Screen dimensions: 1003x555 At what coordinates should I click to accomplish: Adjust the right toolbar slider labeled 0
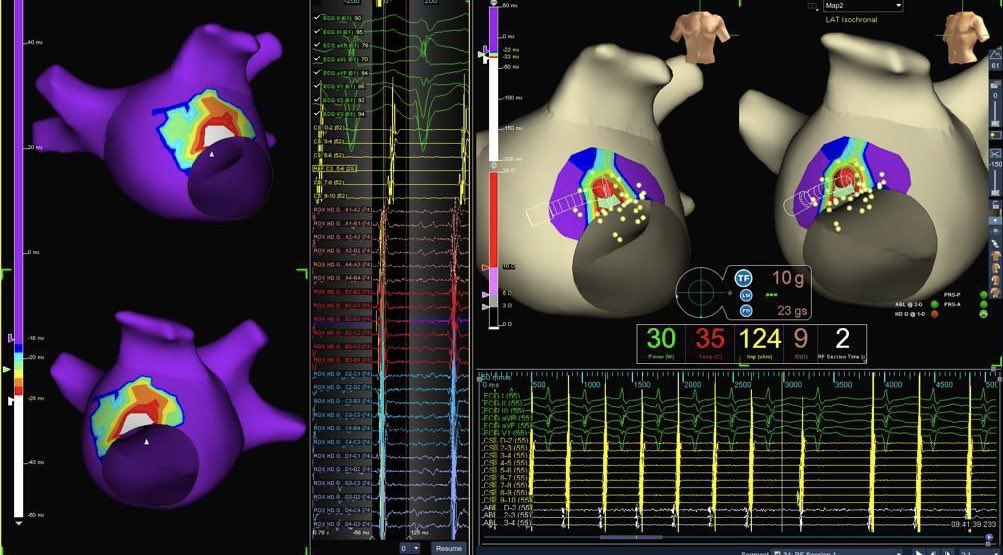click(x=995, y=112)
